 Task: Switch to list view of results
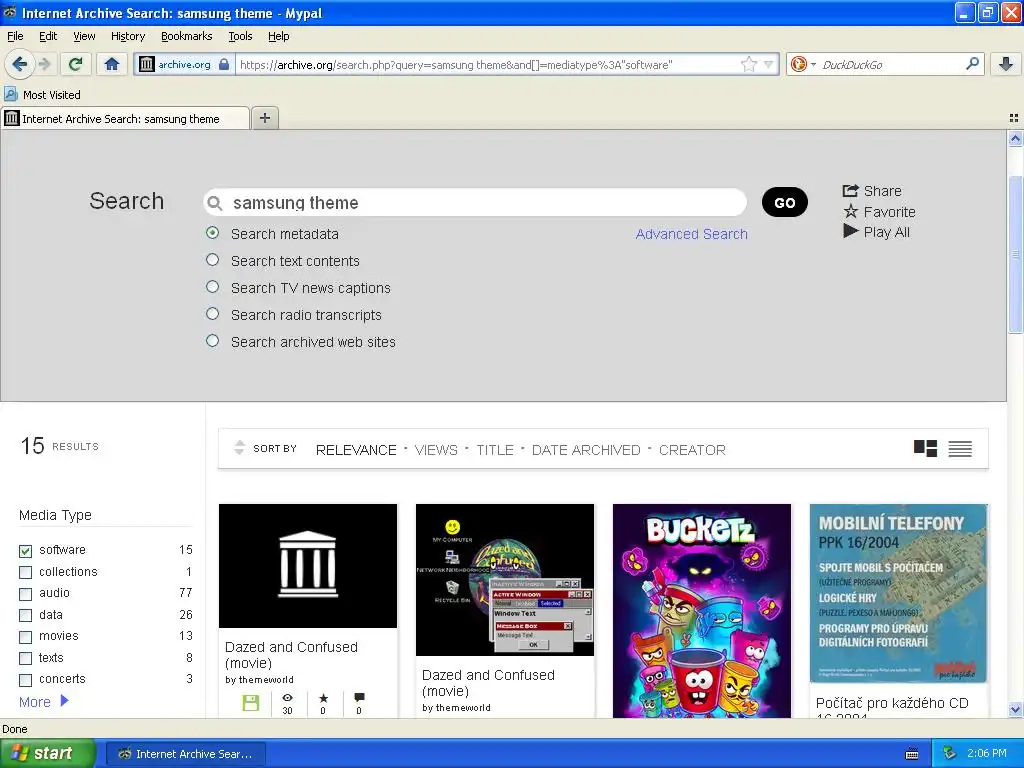tap(960, 449)
